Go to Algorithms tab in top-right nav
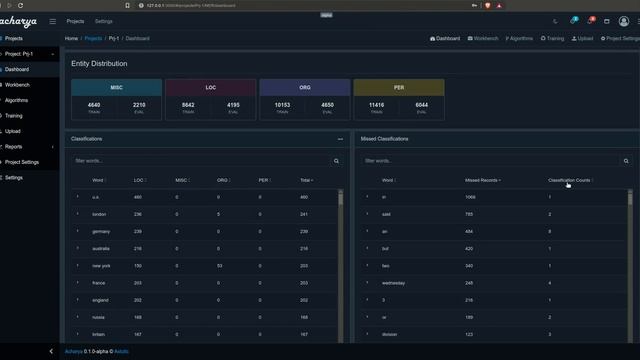Viewport: 640px width, 360px height. [519, 38]
